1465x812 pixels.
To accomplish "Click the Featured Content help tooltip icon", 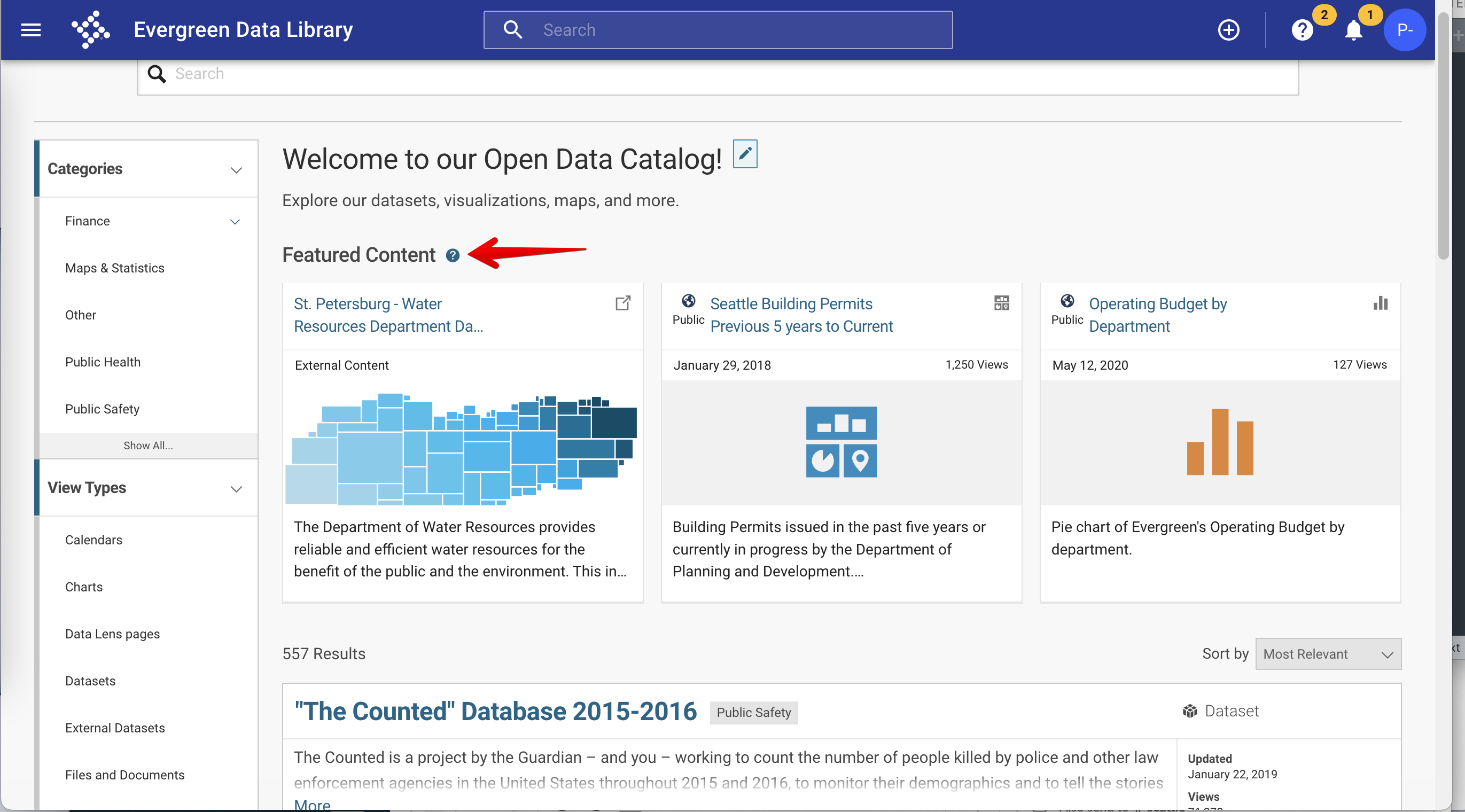I will click(453, 255).
